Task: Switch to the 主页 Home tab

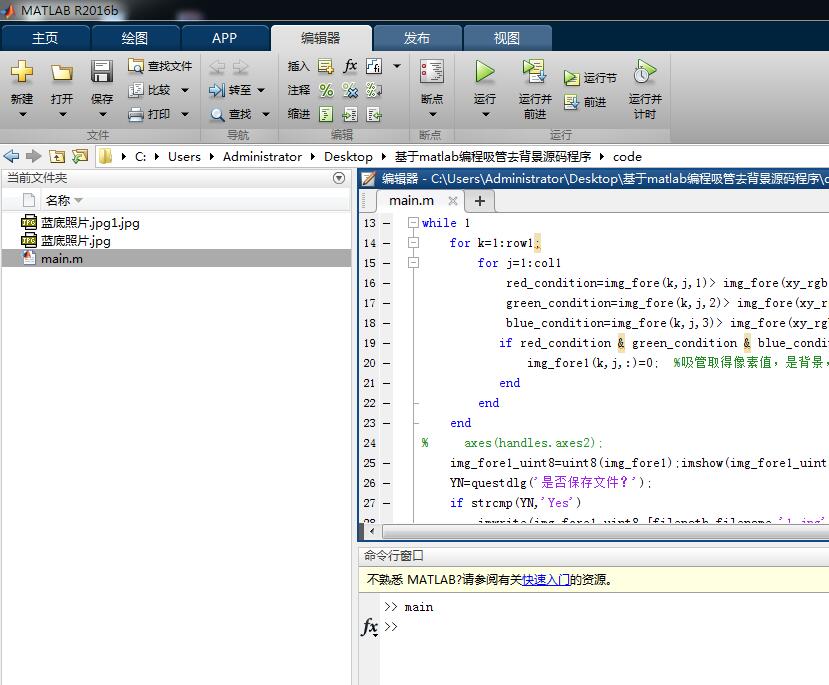Action: (45, 38)
